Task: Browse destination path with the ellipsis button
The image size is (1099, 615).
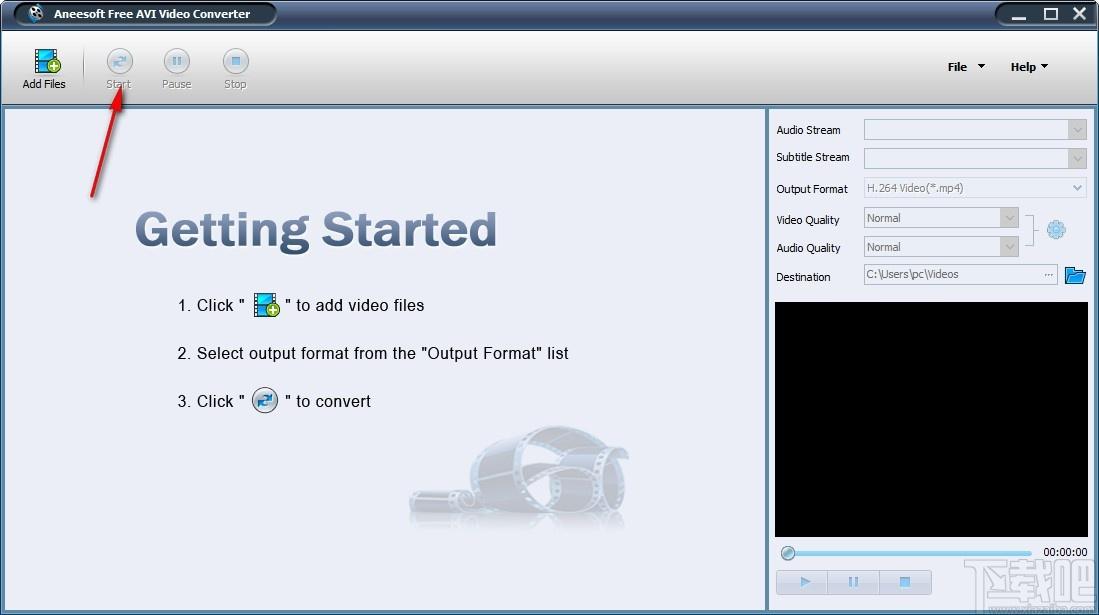Action: click(1048, 274)
